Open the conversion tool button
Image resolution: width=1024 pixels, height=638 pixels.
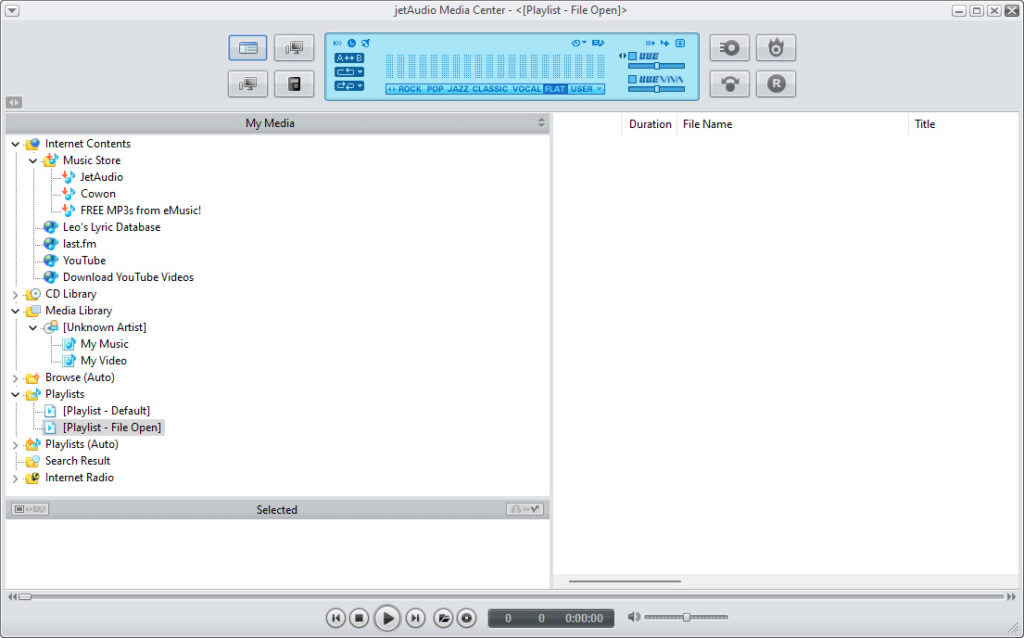(x=729, y=84)
